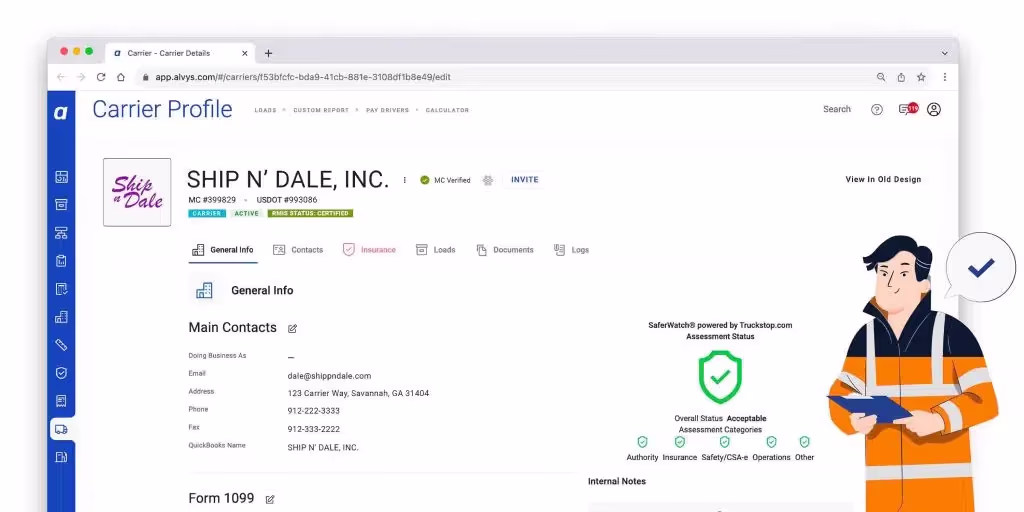Click the Ship n Dale logo thumbnail
Viewport: 1024px width, 512px height.
tap(137, 193)
